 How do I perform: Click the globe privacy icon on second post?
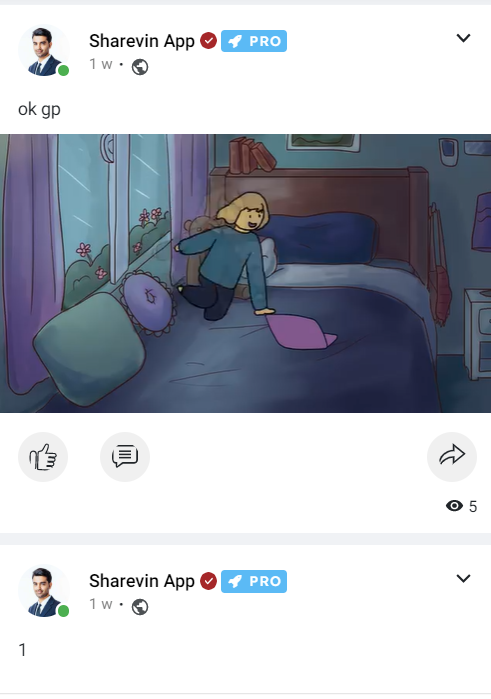pyautogui.click(x=140, y=607)
